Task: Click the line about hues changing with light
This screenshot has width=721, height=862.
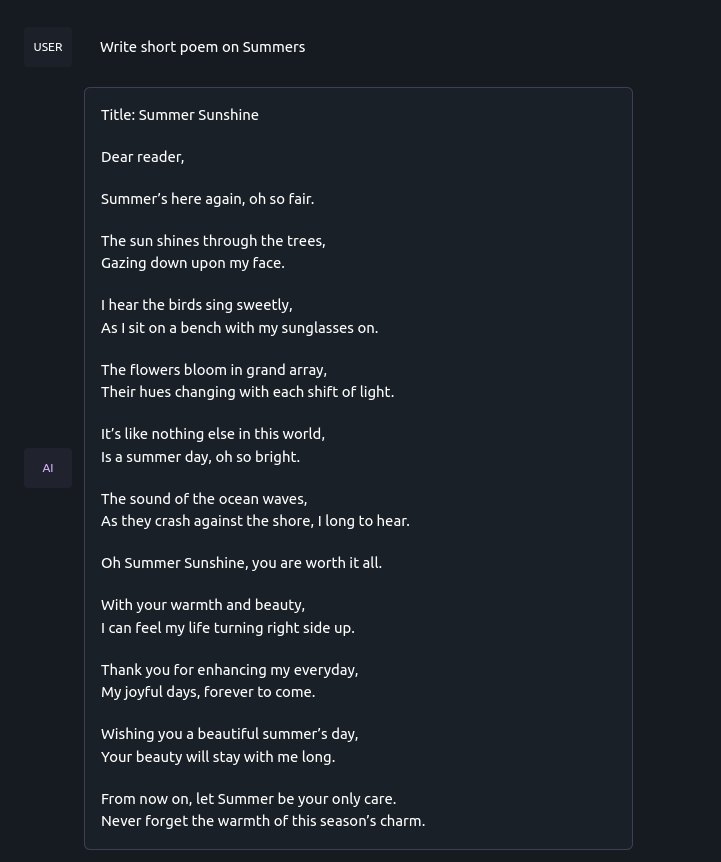Action: click(x=247, y=392)
